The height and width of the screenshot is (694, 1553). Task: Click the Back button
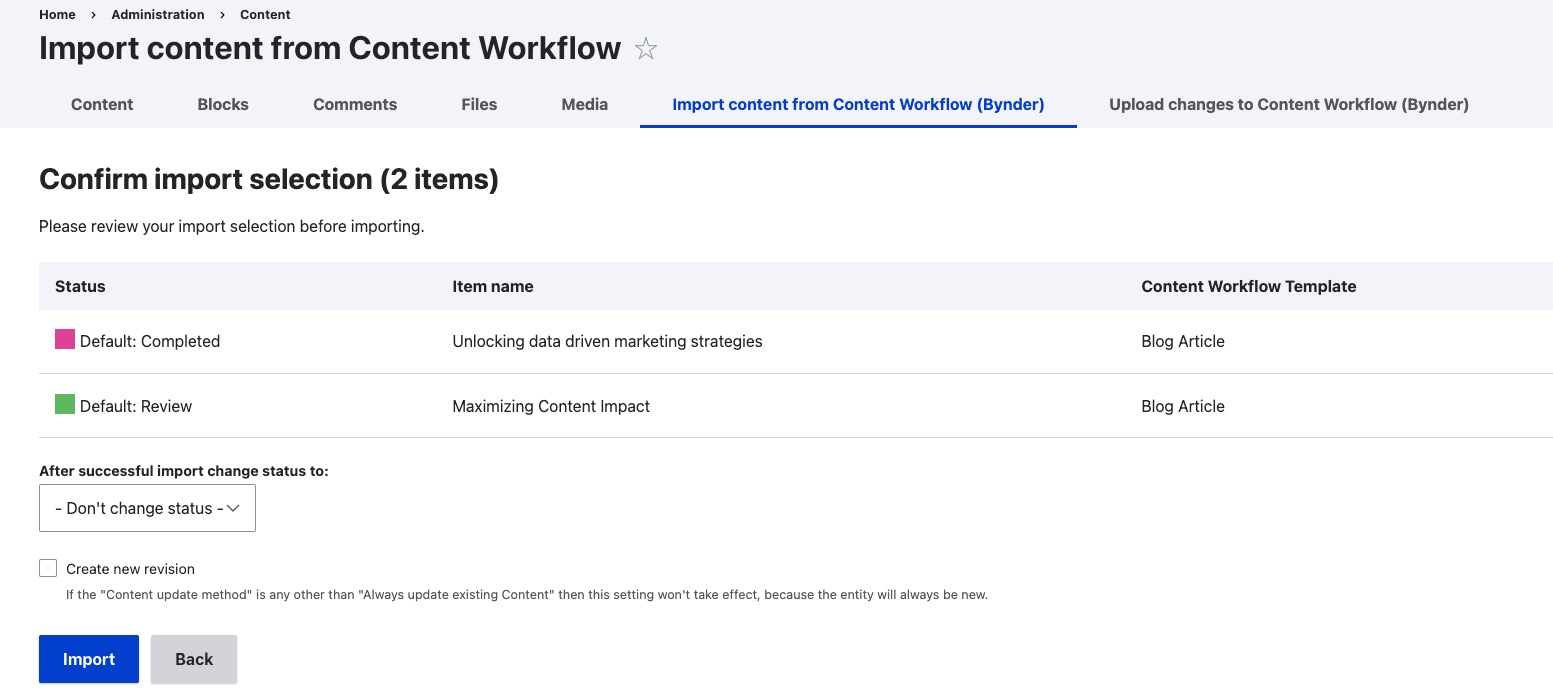tap(194, 659)
